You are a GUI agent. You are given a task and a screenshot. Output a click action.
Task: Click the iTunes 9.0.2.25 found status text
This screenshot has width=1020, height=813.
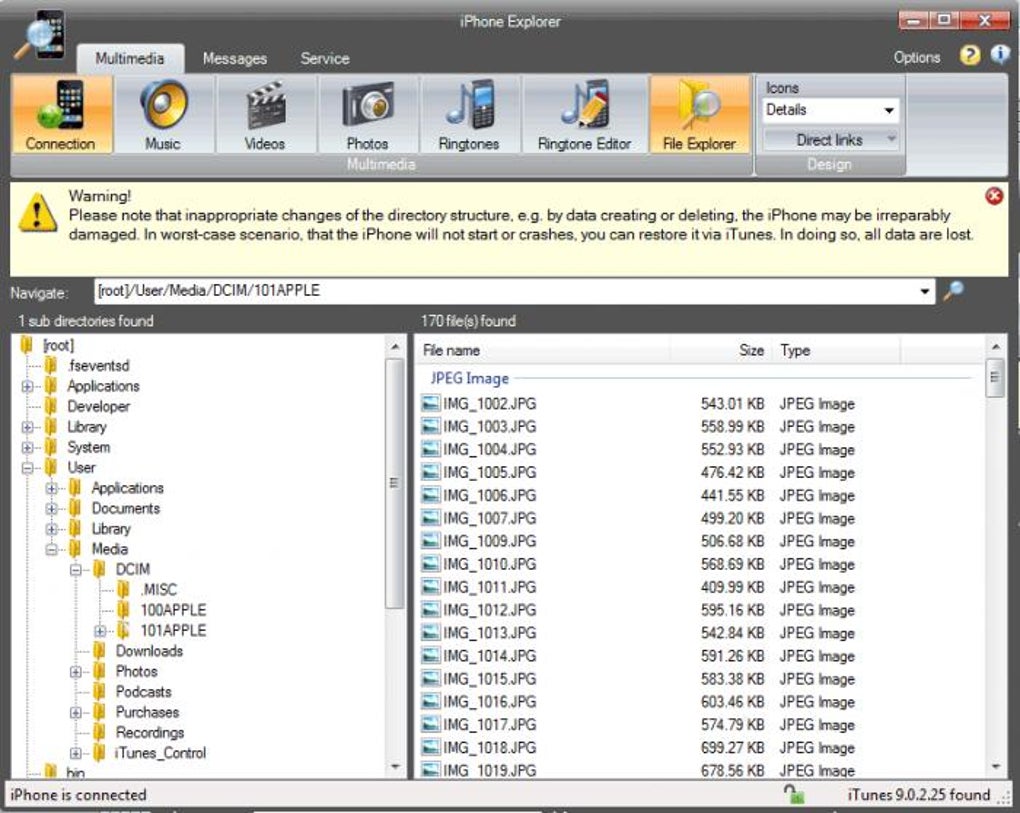click(x=918, y=794)
